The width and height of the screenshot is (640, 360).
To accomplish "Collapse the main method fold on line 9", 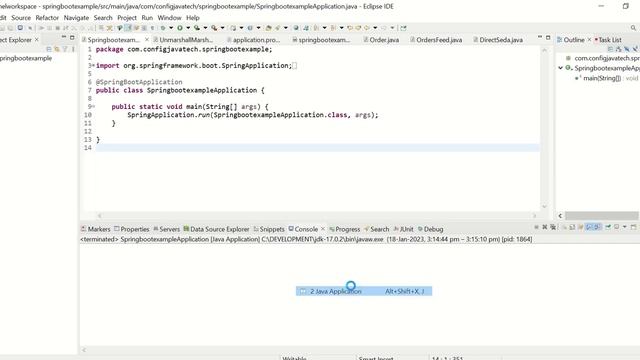I will (93, 107).
